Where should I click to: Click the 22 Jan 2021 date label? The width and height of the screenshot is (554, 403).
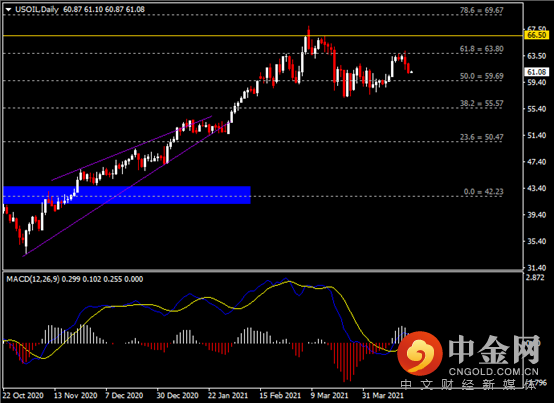point(228,395)
